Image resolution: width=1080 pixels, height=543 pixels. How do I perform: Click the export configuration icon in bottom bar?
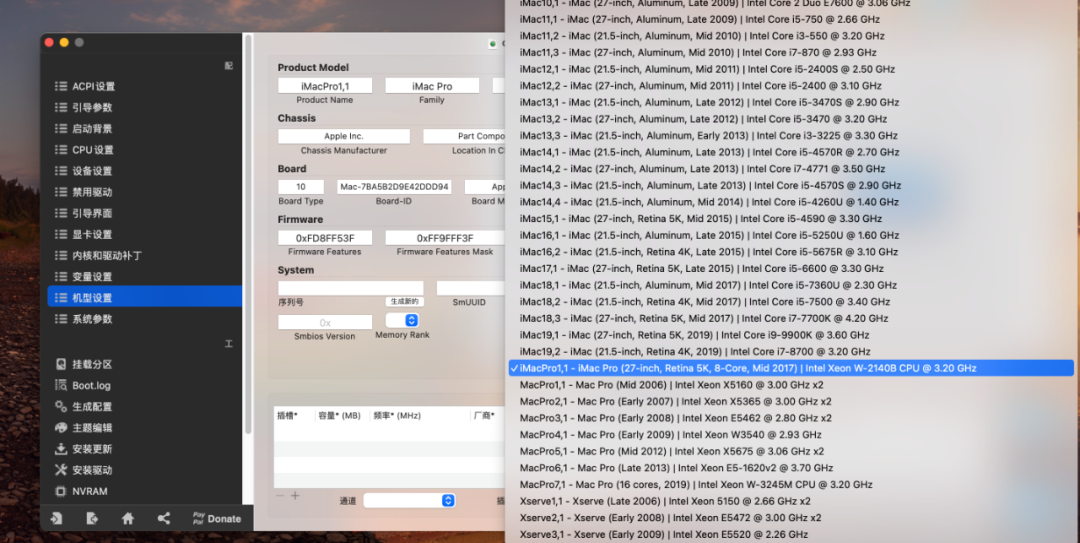click(x=92, y=518)
